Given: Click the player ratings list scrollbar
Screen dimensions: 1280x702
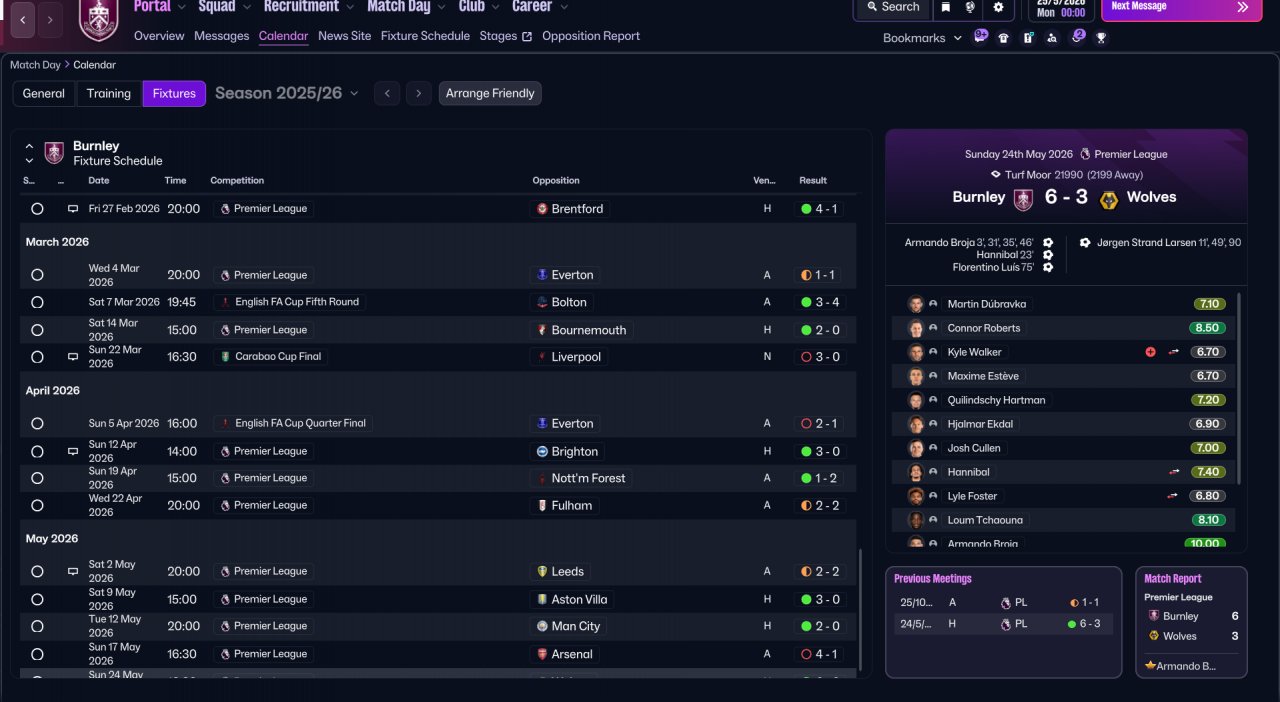Looking at the screenshot, I should (x=1240, y=388).
